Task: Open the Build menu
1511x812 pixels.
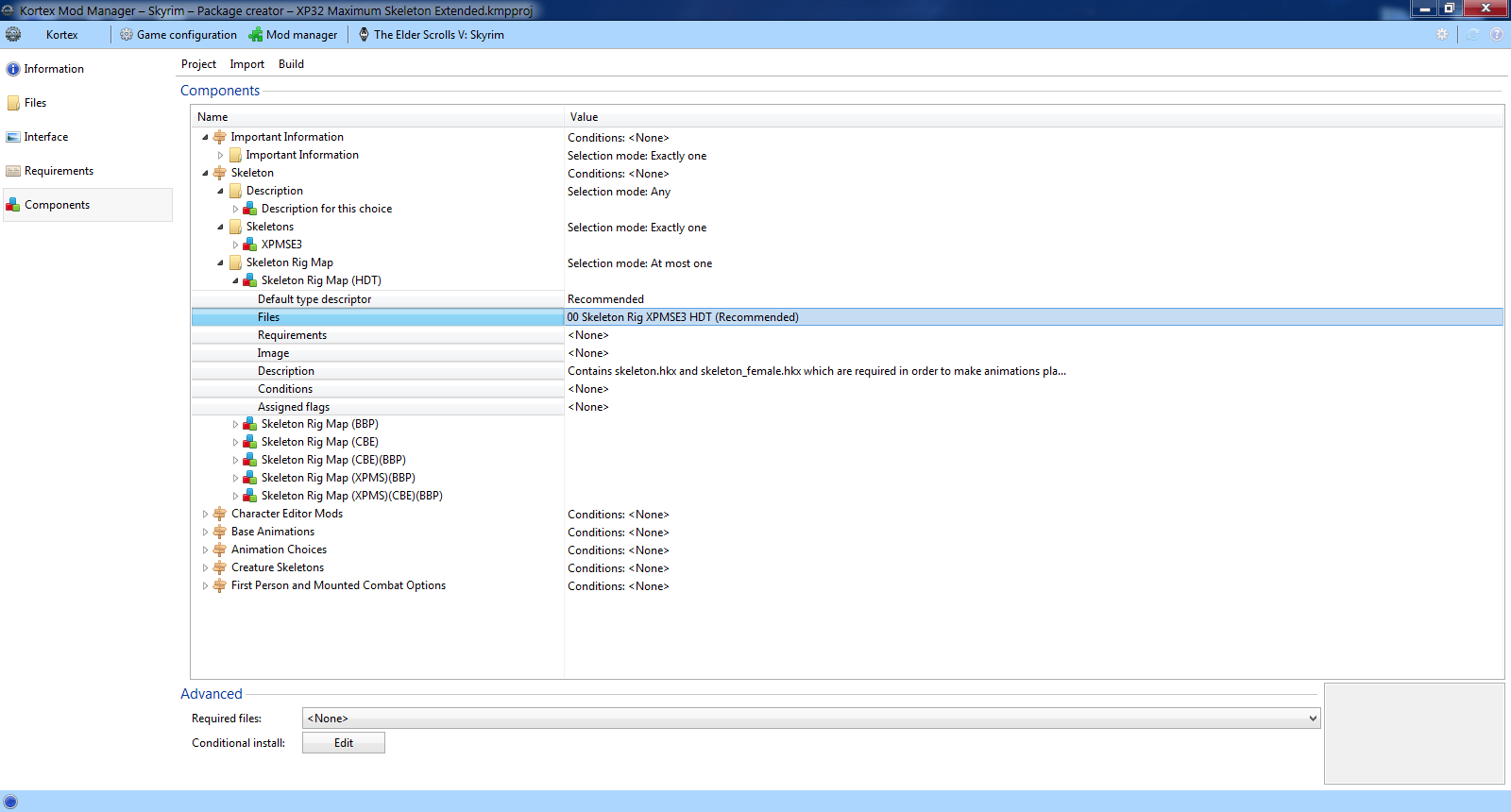Action: coord(291,64)
